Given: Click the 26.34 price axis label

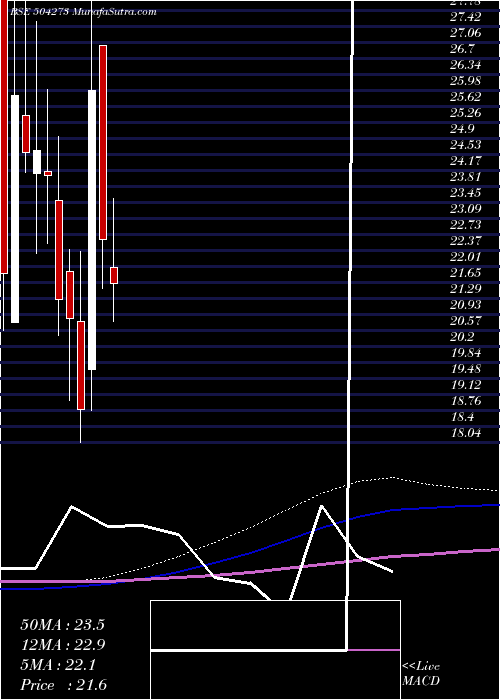Looking at the screenshot, I should tap(466, 65).
